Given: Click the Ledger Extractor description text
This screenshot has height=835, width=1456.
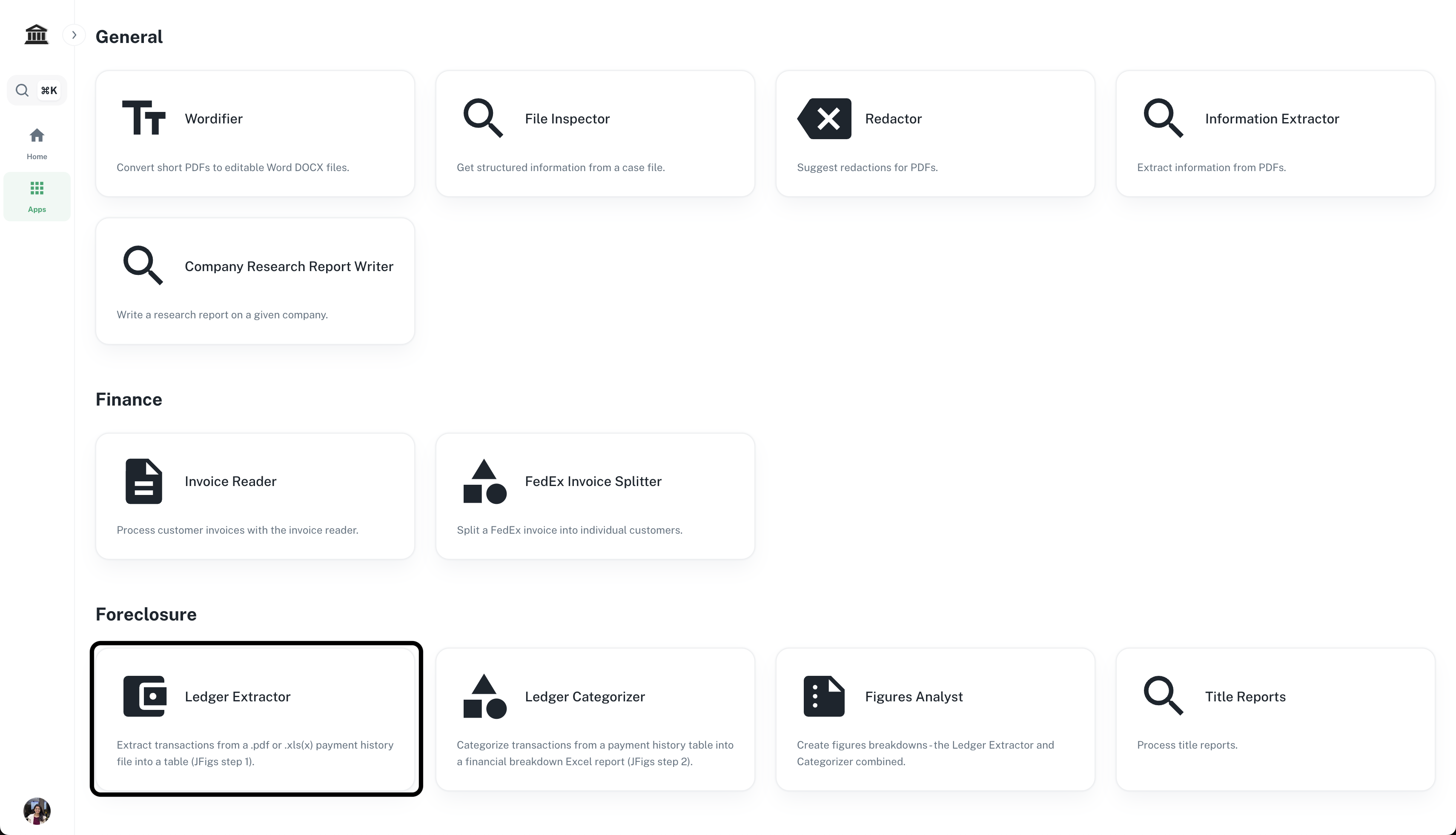Looking at the screenshot, I should click(x=255, y=753).
